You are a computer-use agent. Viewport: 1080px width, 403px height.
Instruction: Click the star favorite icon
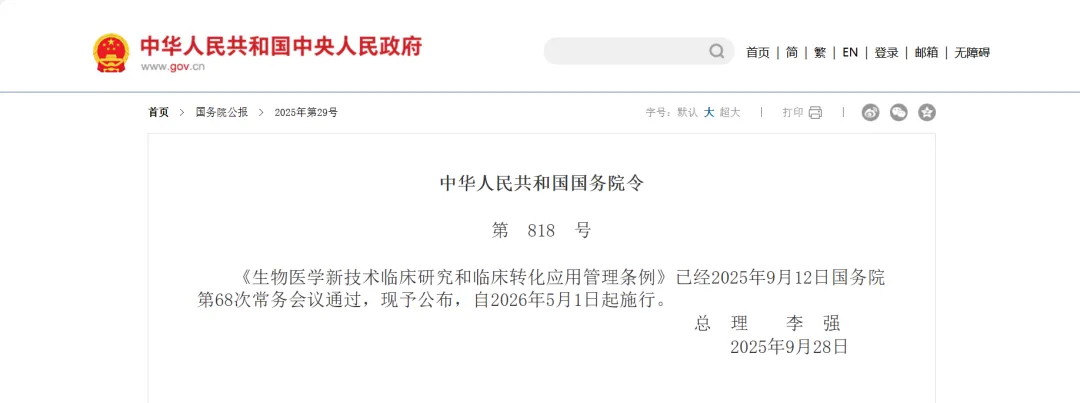pos(927,112)
